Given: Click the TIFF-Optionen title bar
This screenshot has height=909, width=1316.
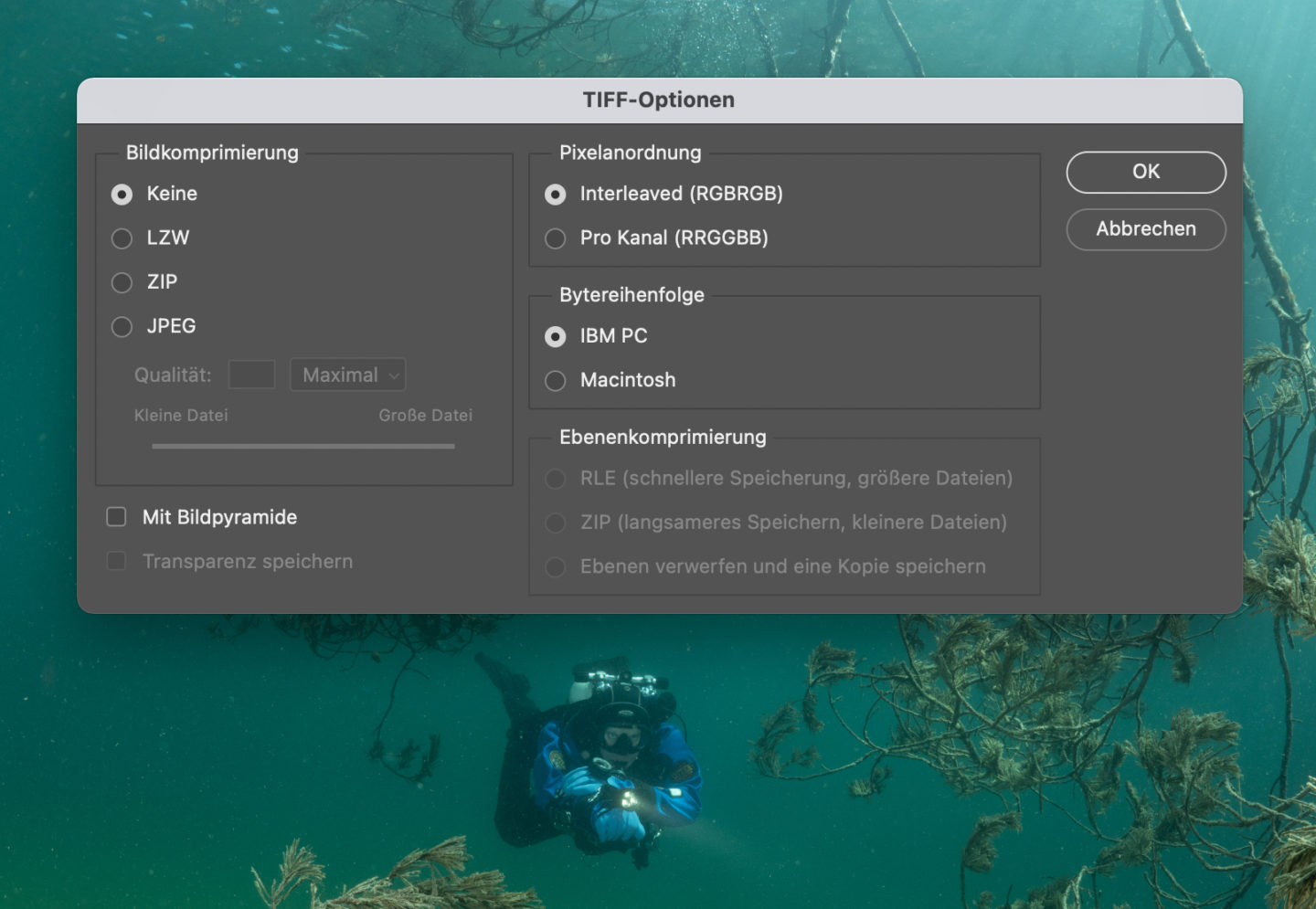Looking at the screenshot, I should tap(659, 100).
